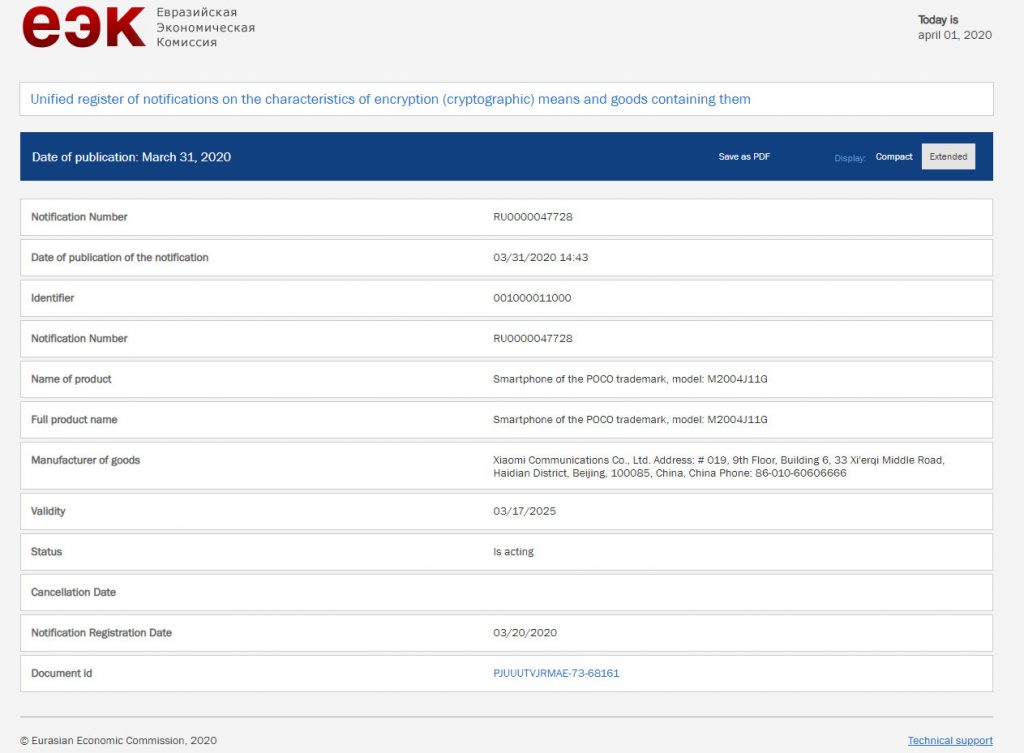Click the 'Date of publication: March 31, 2020' heading
The image size is (1024, 753).
pos(131,157)
